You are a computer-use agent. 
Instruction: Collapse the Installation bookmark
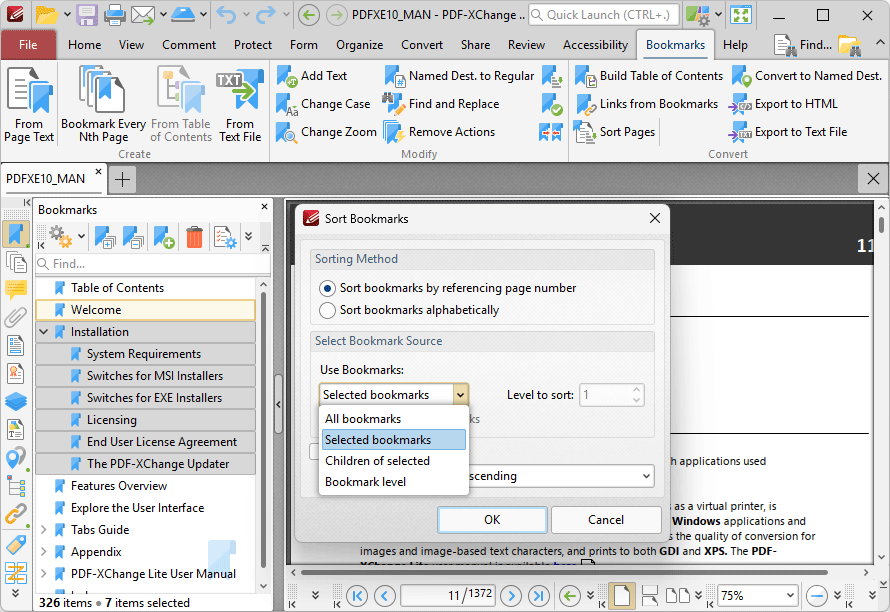point(44,332)
